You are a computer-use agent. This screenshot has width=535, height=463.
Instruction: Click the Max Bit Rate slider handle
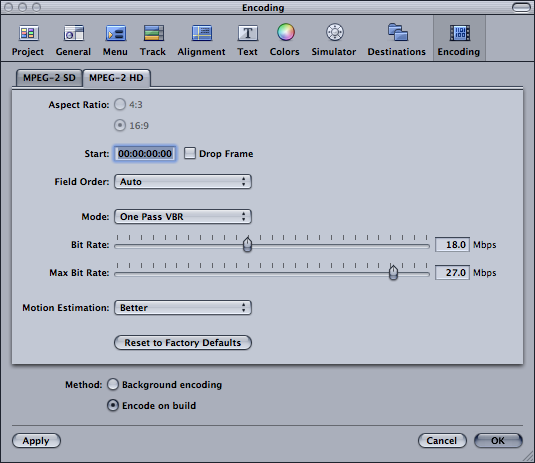393,272
